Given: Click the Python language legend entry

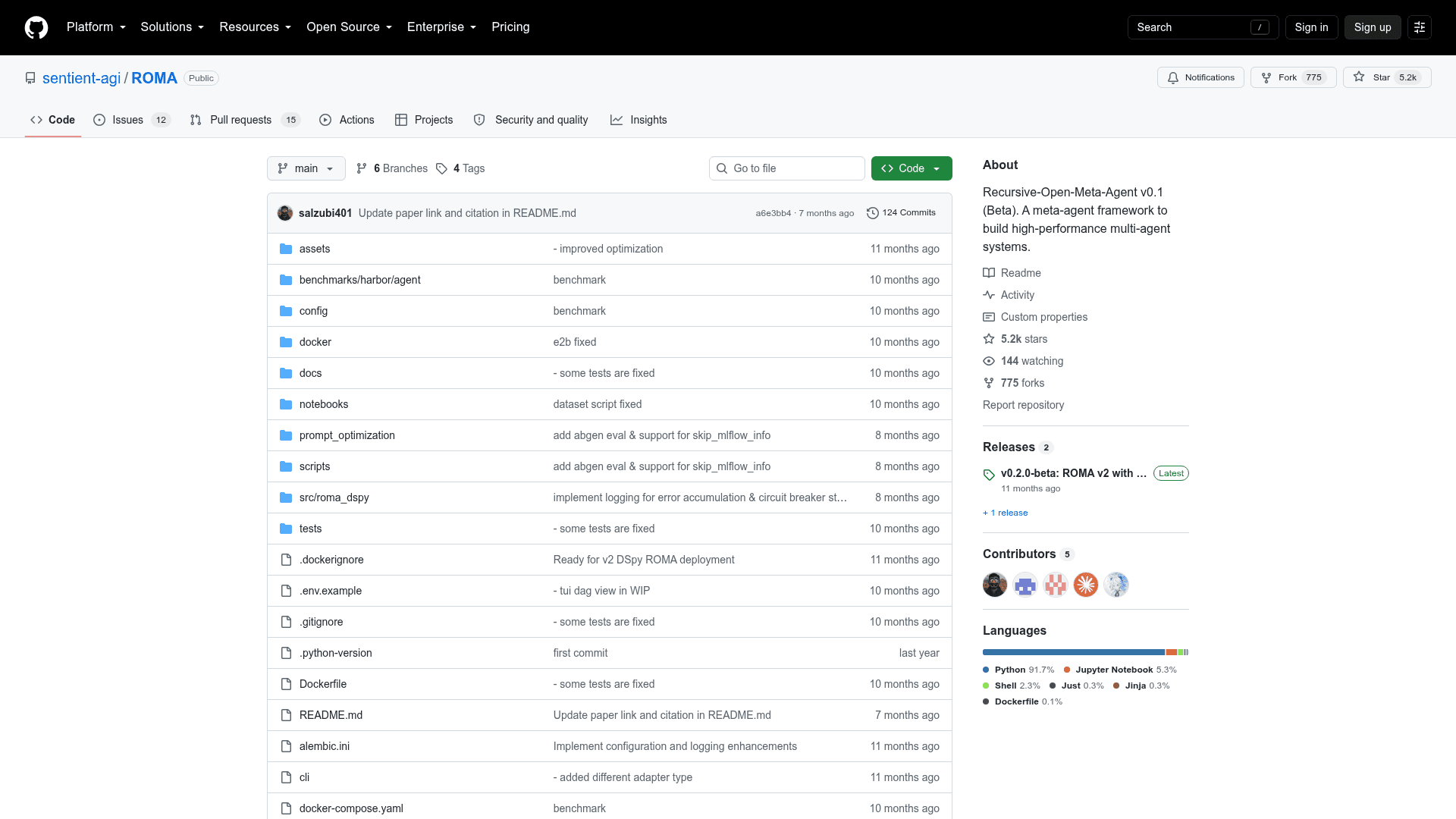Looking at the screenshot, I should point(1018,670).
